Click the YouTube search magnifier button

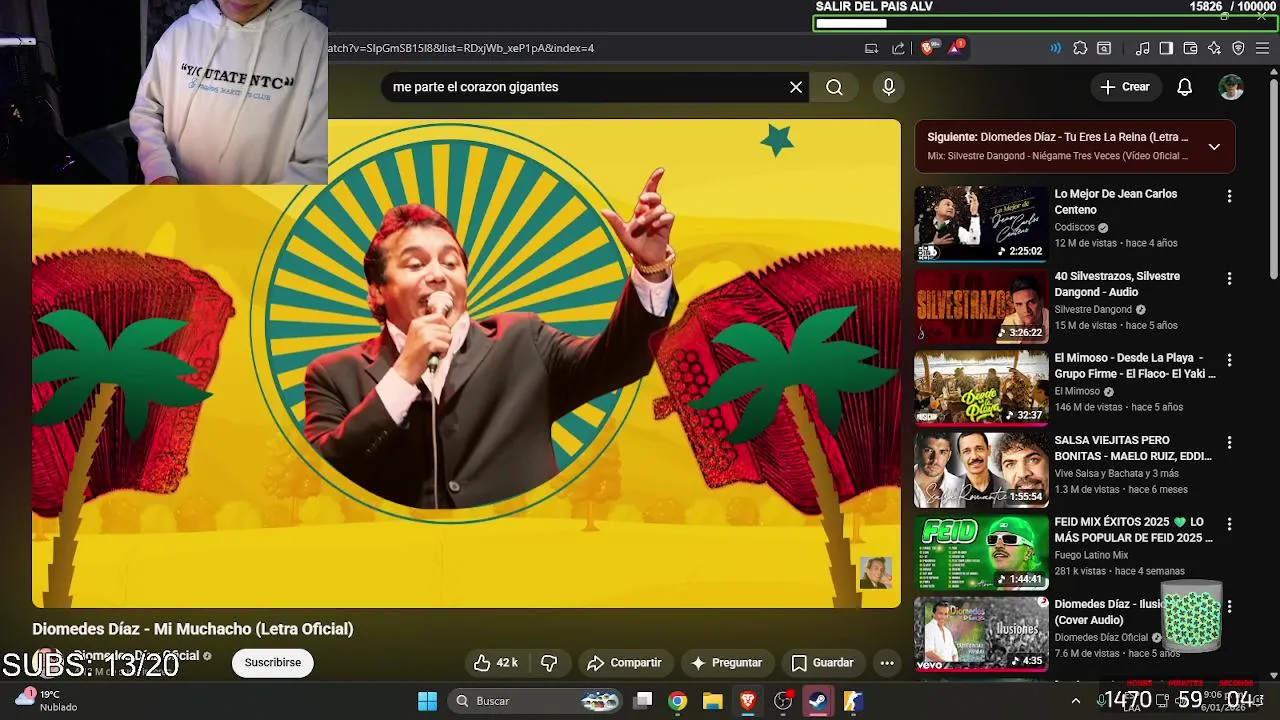(x=834, y=87)
